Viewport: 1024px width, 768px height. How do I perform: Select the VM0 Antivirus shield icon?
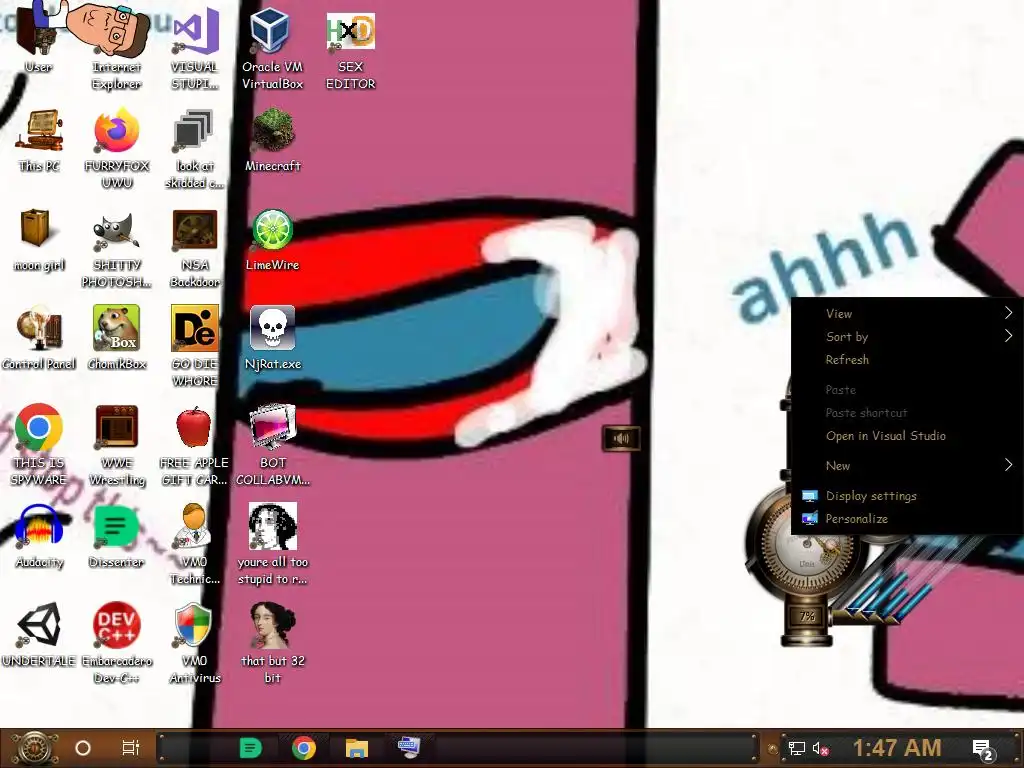195,643
